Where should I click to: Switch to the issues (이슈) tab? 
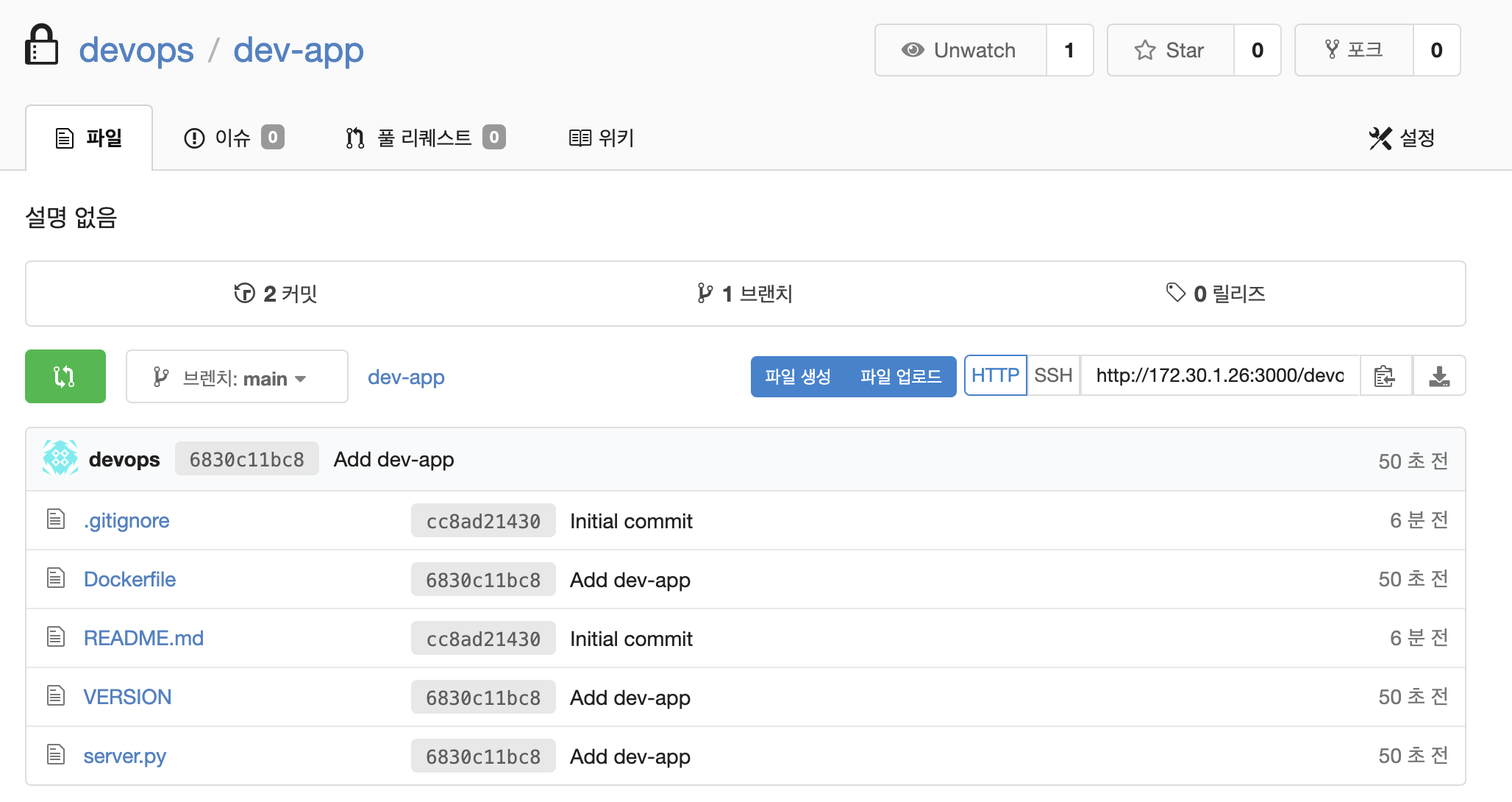(232, 138)
